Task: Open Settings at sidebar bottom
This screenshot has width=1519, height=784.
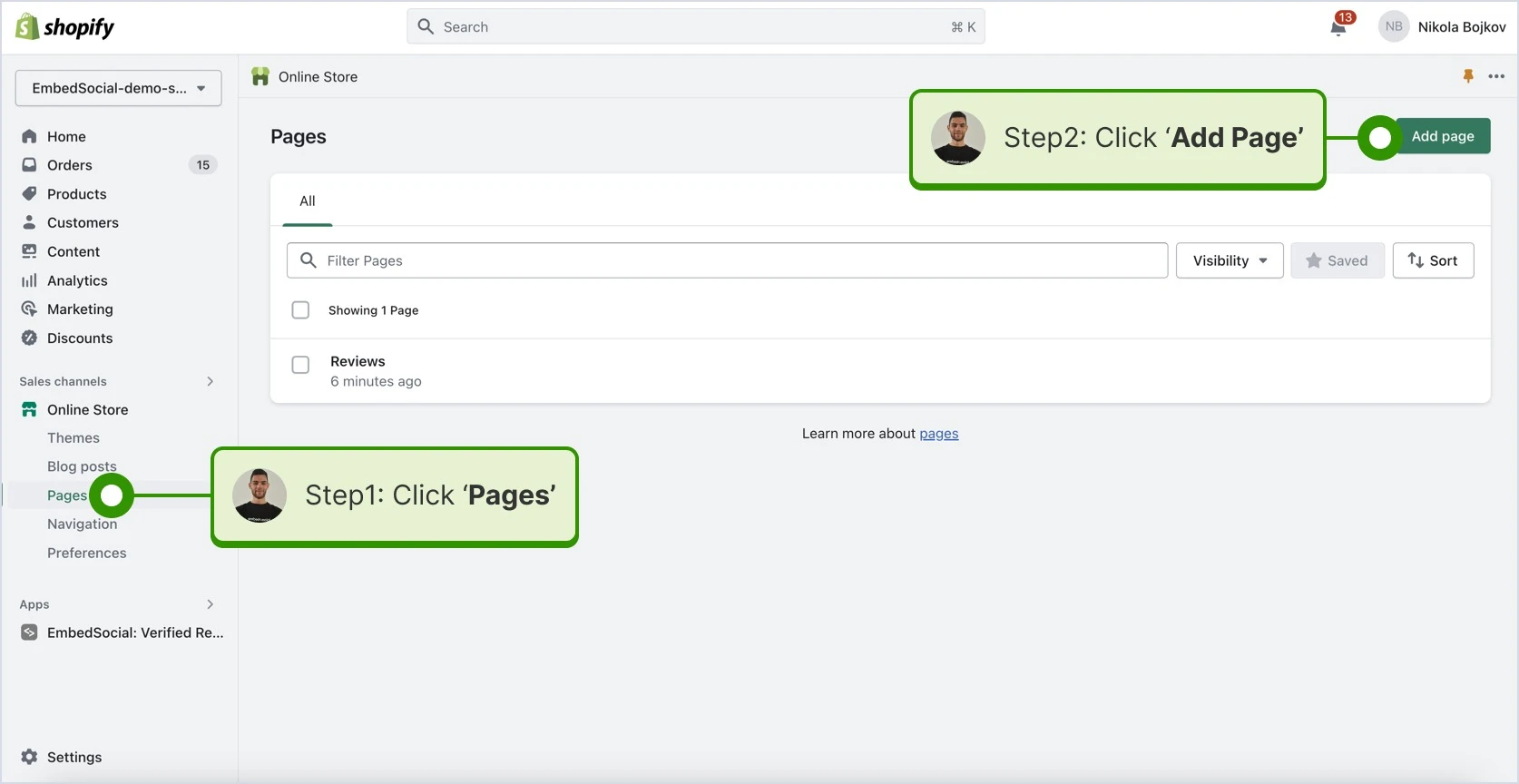Action: coord(74,757)
